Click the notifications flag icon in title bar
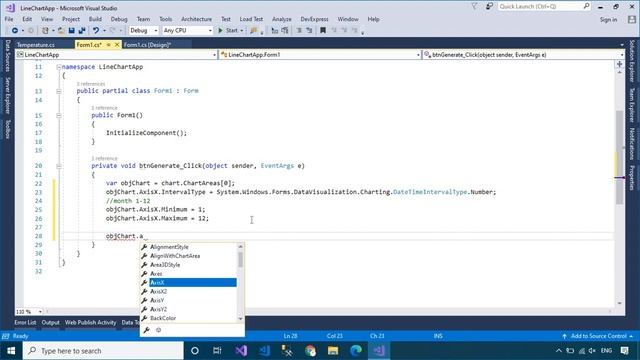The image size is (640, 360). click(474, 7)
